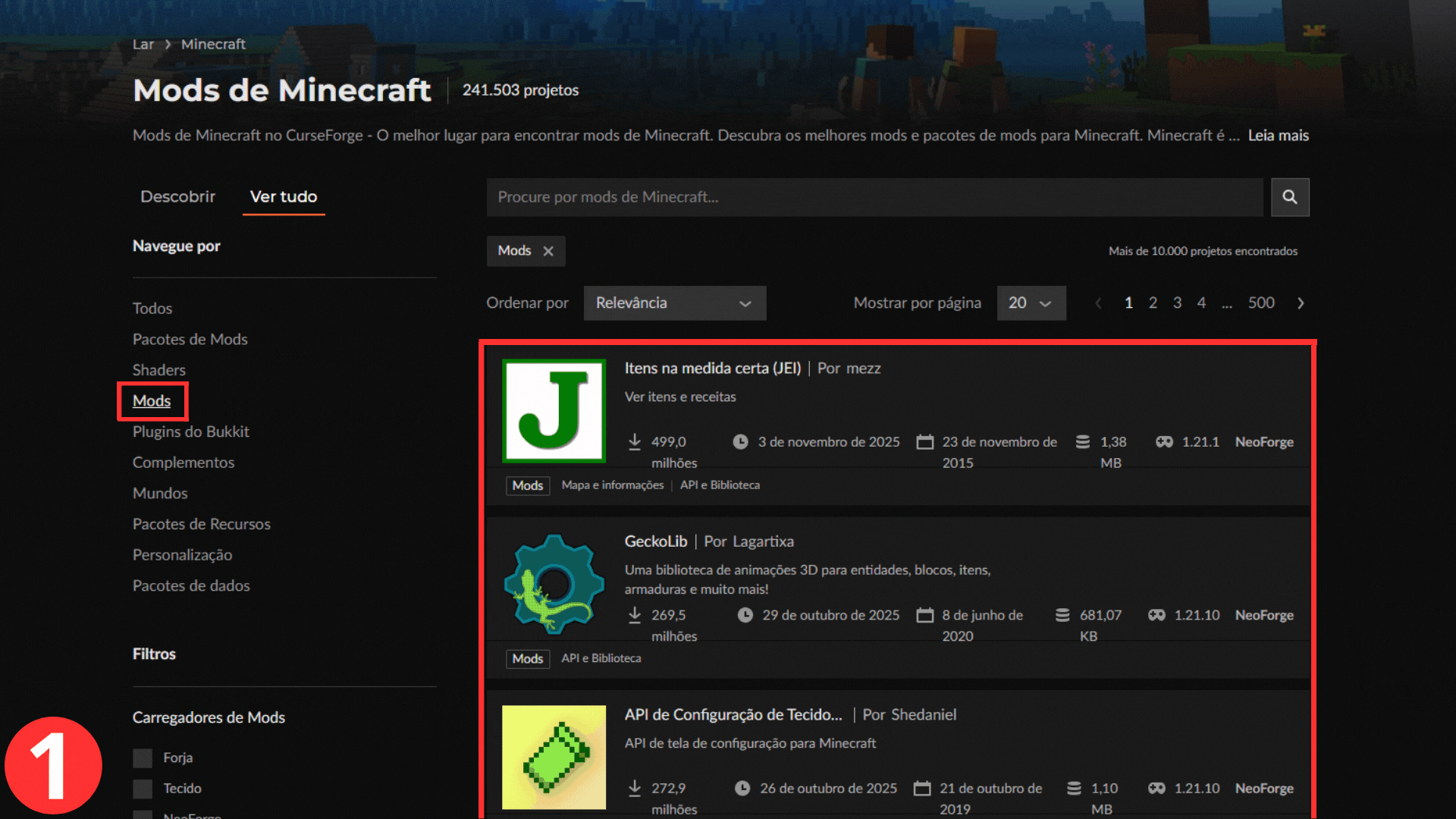Click GeckoLib game version controller icon
This screenshot has width=1456, height=819.
(x=1156, y=615)
